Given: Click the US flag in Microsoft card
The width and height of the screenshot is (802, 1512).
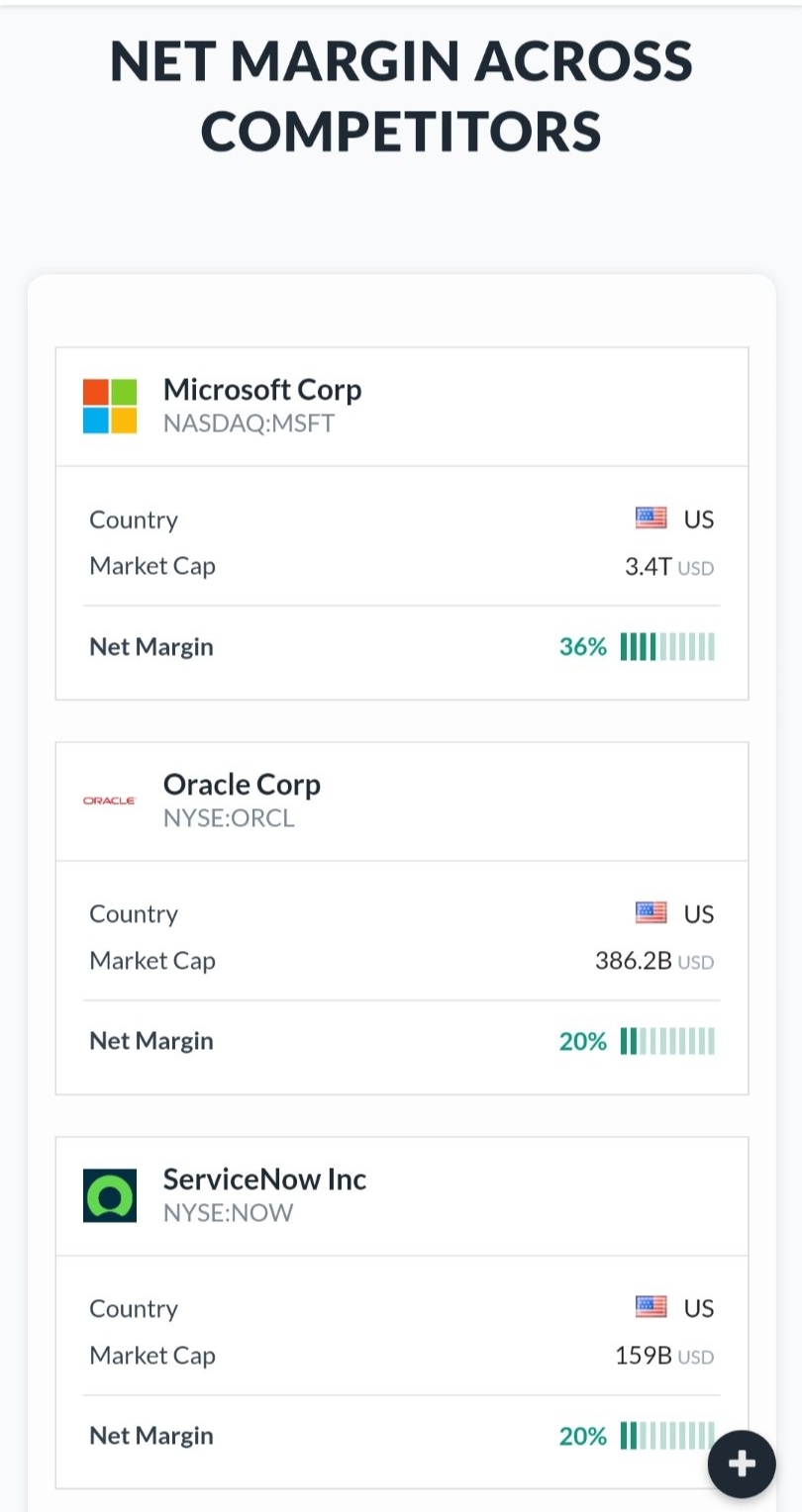Looking at the screenshot, I should (651, 519).
